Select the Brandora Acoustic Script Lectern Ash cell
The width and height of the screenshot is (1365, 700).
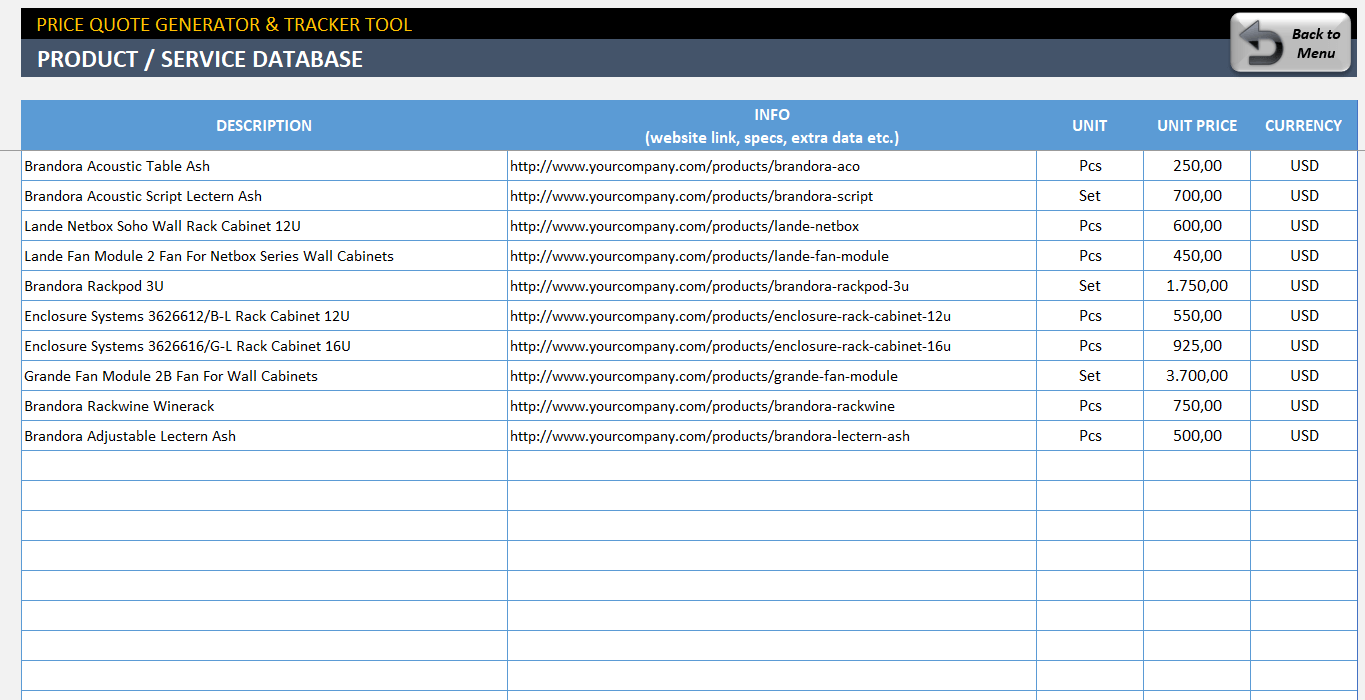(264, 196)
